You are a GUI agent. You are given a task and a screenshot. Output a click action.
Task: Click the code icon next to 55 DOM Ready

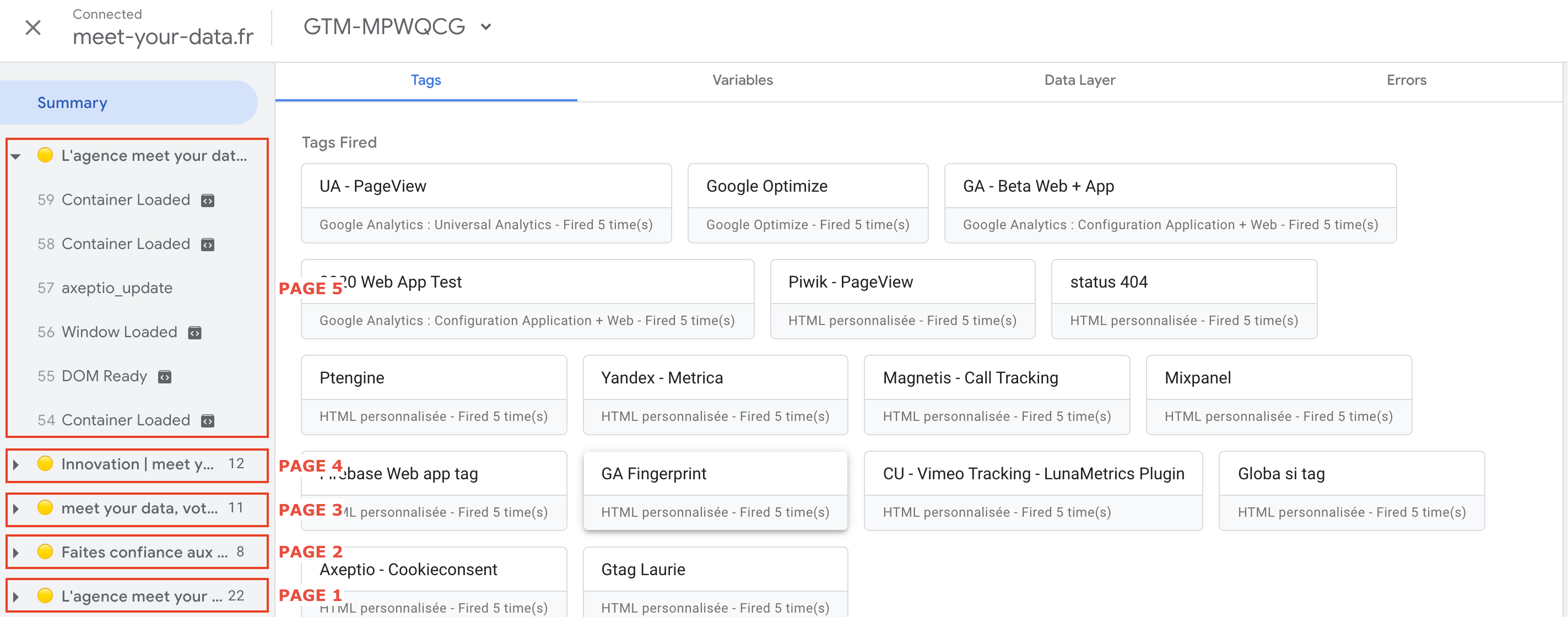click(x=164, y=377)
